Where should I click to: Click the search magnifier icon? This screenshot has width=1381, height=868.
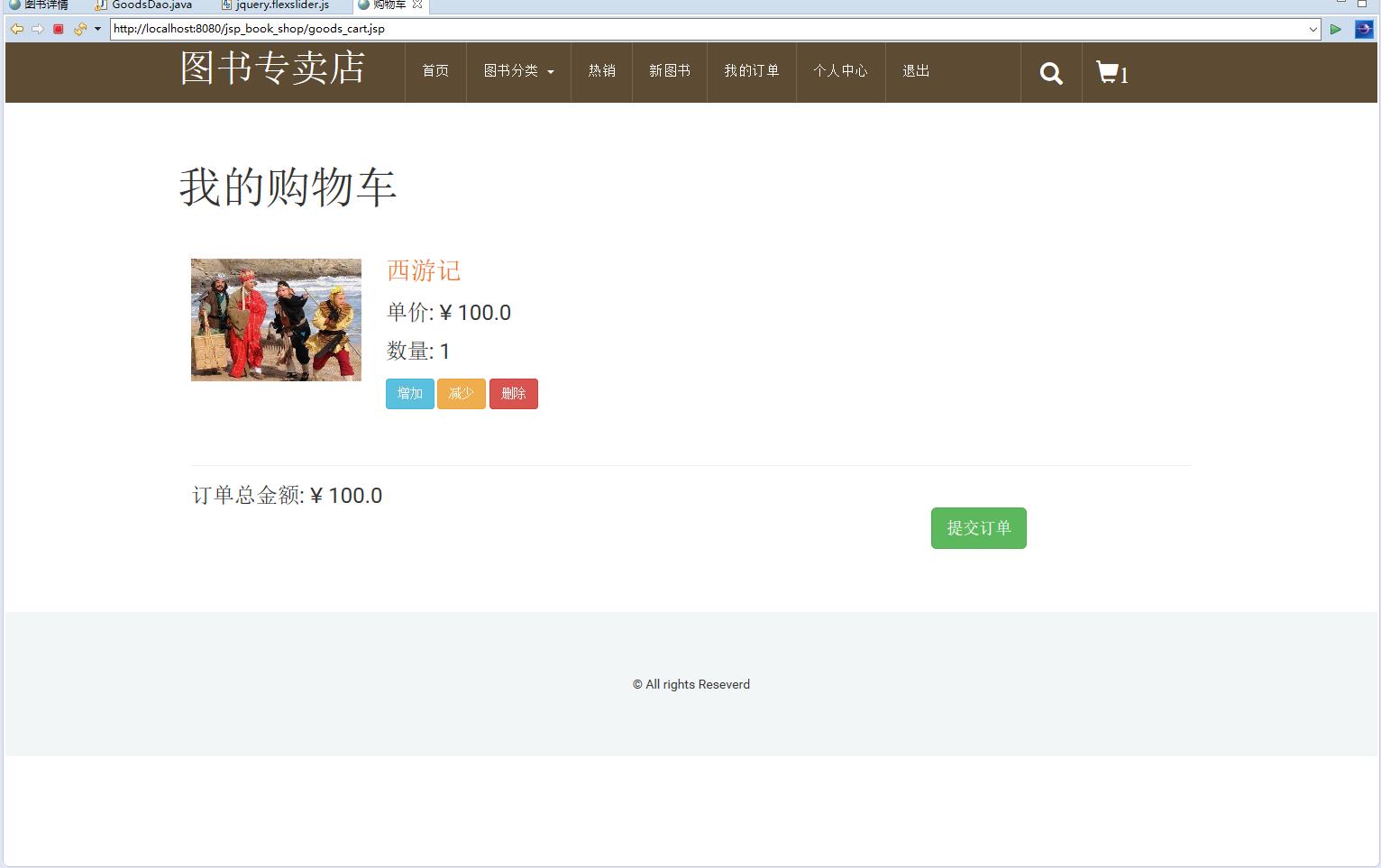[1051, 73]
